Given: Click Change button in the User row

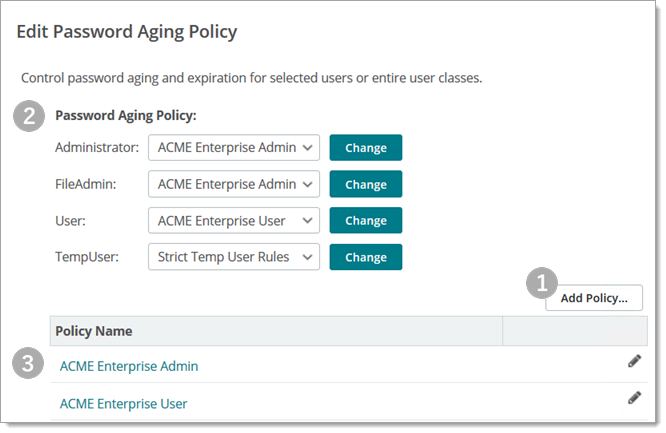Looking at the screenshot, I should click(365, 221).
